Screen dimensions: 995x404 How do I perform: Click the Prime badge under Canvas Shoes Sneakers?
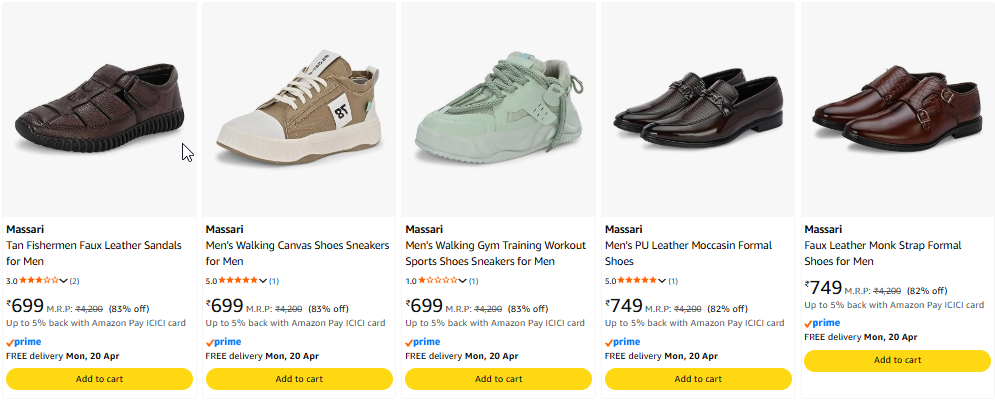tap(223, 342)
